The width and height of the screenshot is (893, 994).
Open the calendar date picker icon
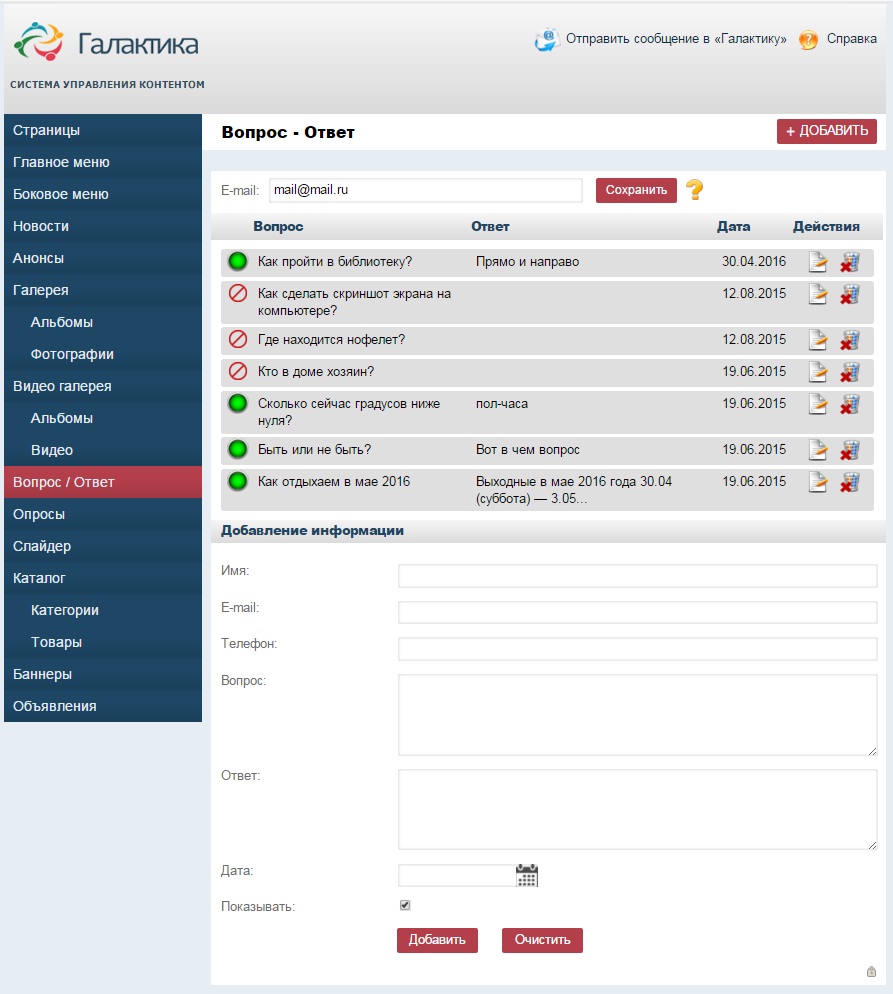[x=527, y=875]
